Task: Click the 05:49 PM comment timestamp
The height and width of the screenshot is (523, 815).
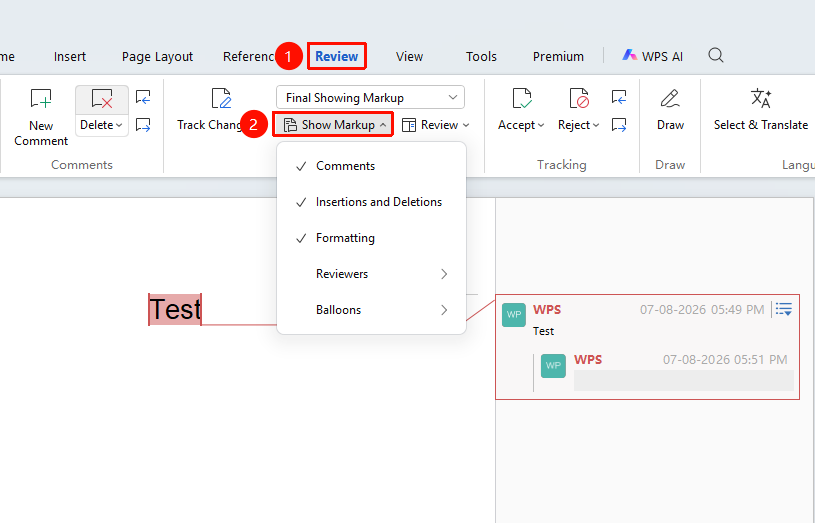Action: click(702, 310)
